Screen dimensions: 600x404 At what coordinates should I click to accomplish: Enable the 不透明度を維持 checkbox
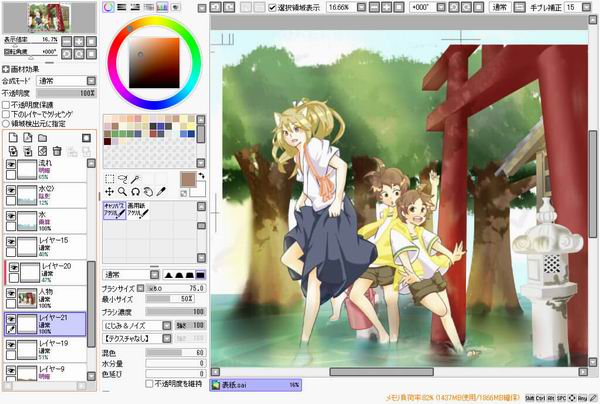(x=149, y=383)
